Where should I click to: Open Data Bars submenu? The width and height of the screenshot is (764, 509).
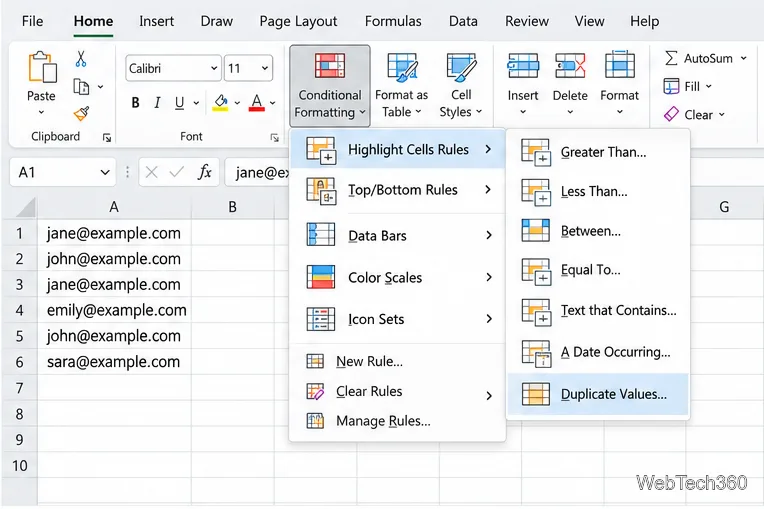pos(398,235)
